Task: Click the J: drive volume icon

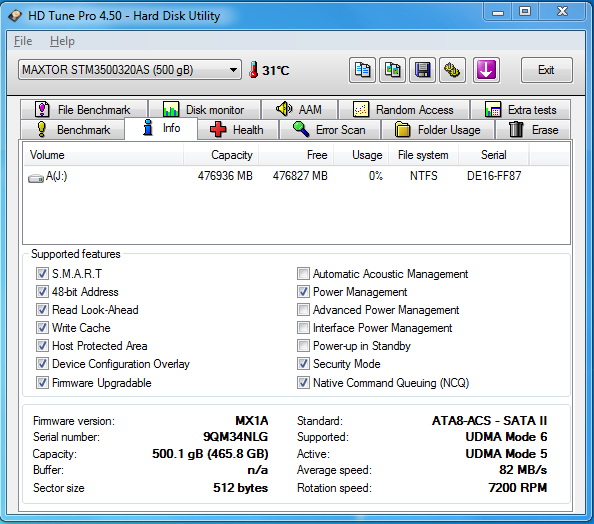Action: click(x=36, y=177)
